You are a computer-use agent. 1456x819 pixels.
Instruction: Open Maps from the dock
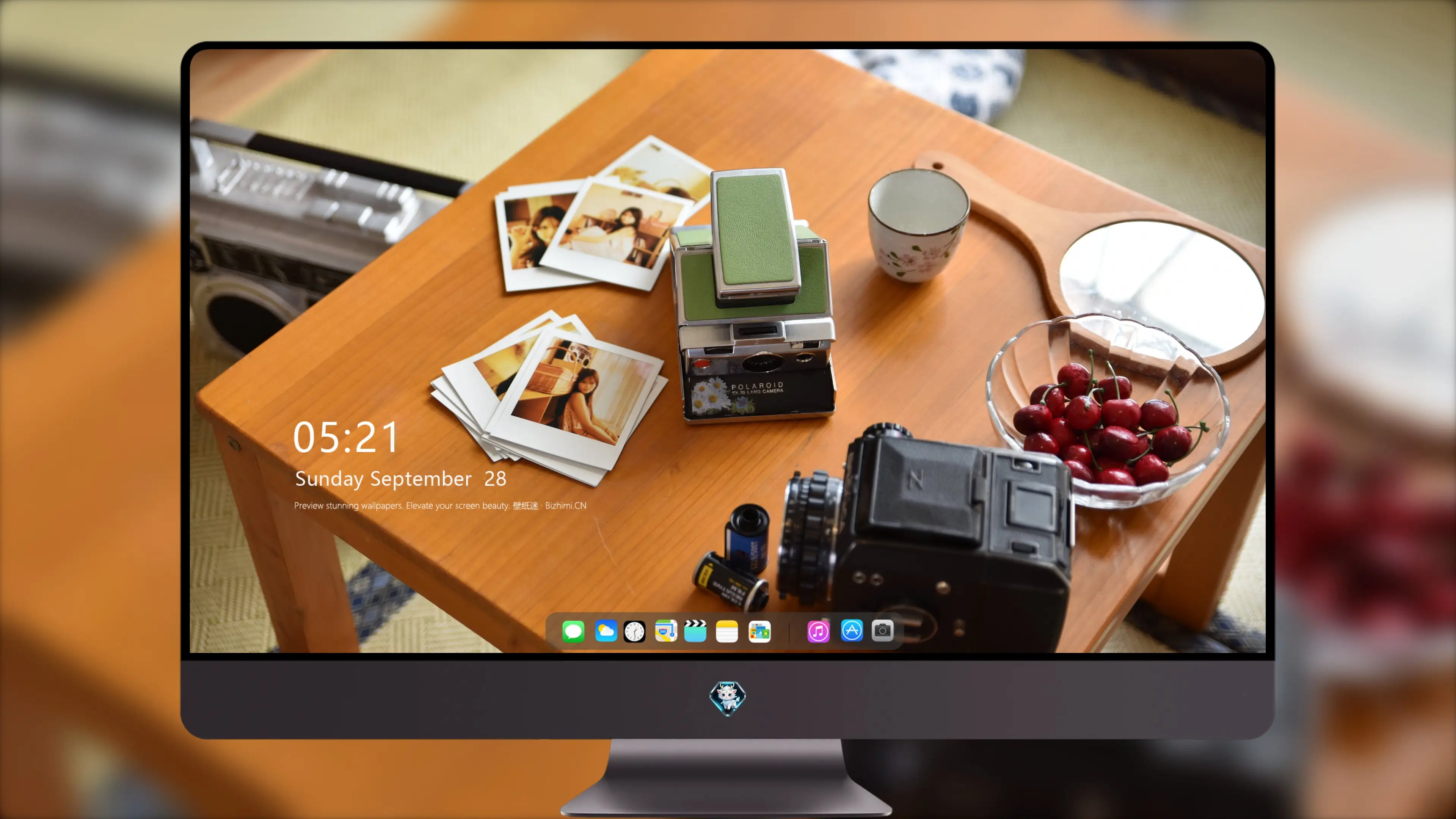pyautogui.click(x=666, y=631)
